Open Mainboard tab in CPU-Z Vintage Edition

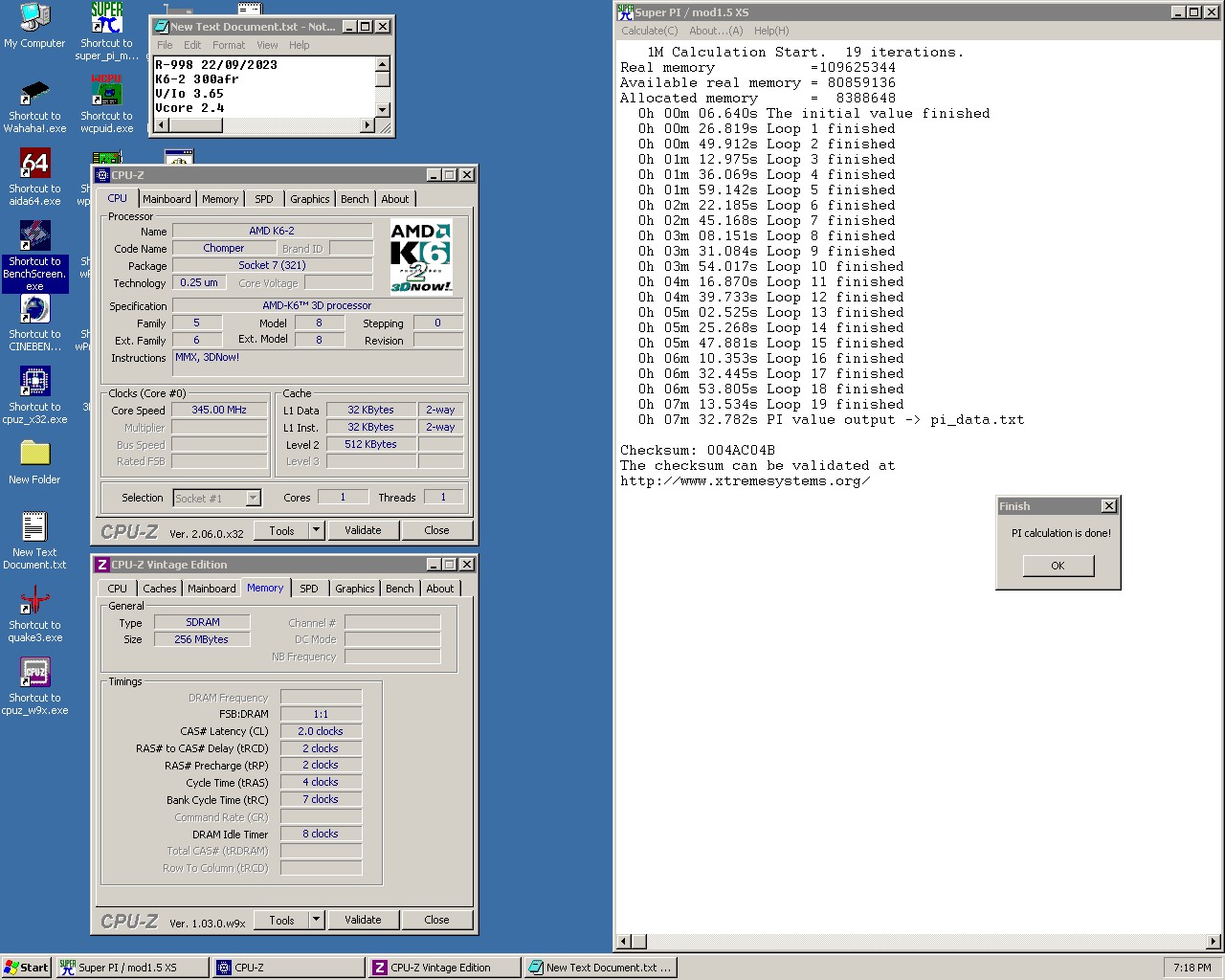[x=212, y=589]
